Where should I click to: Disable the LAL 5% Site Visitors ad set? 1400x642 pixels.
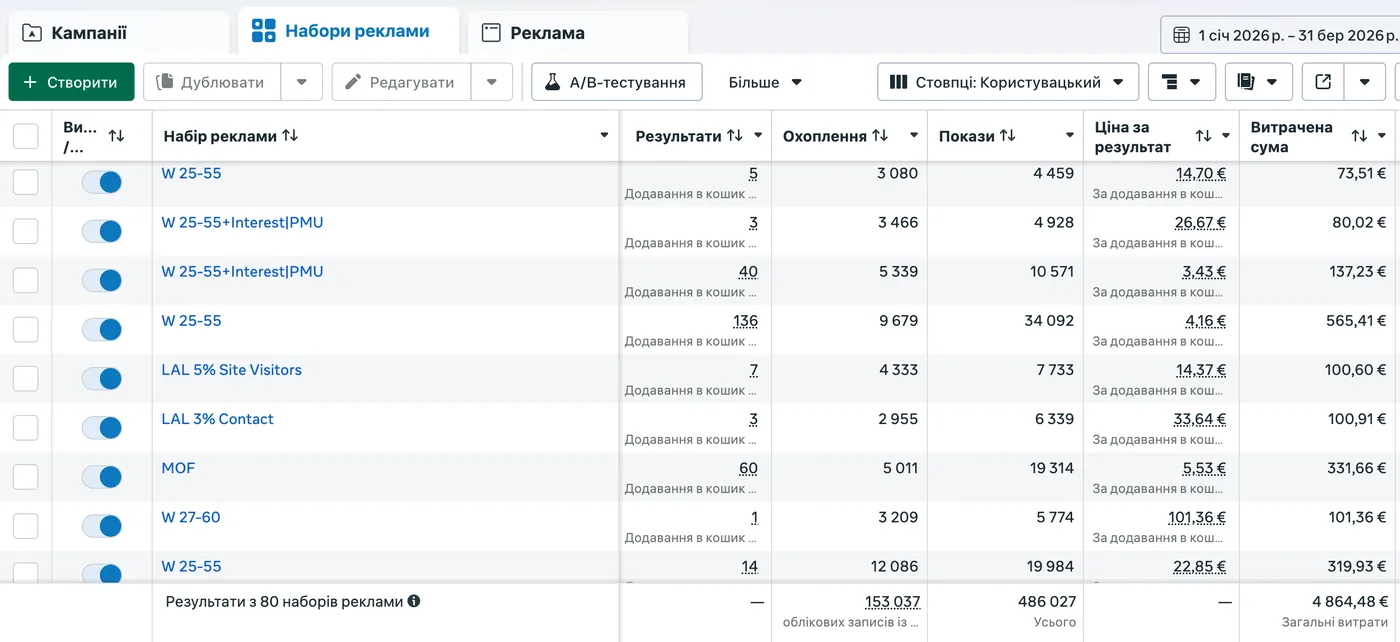coord(102,379)
